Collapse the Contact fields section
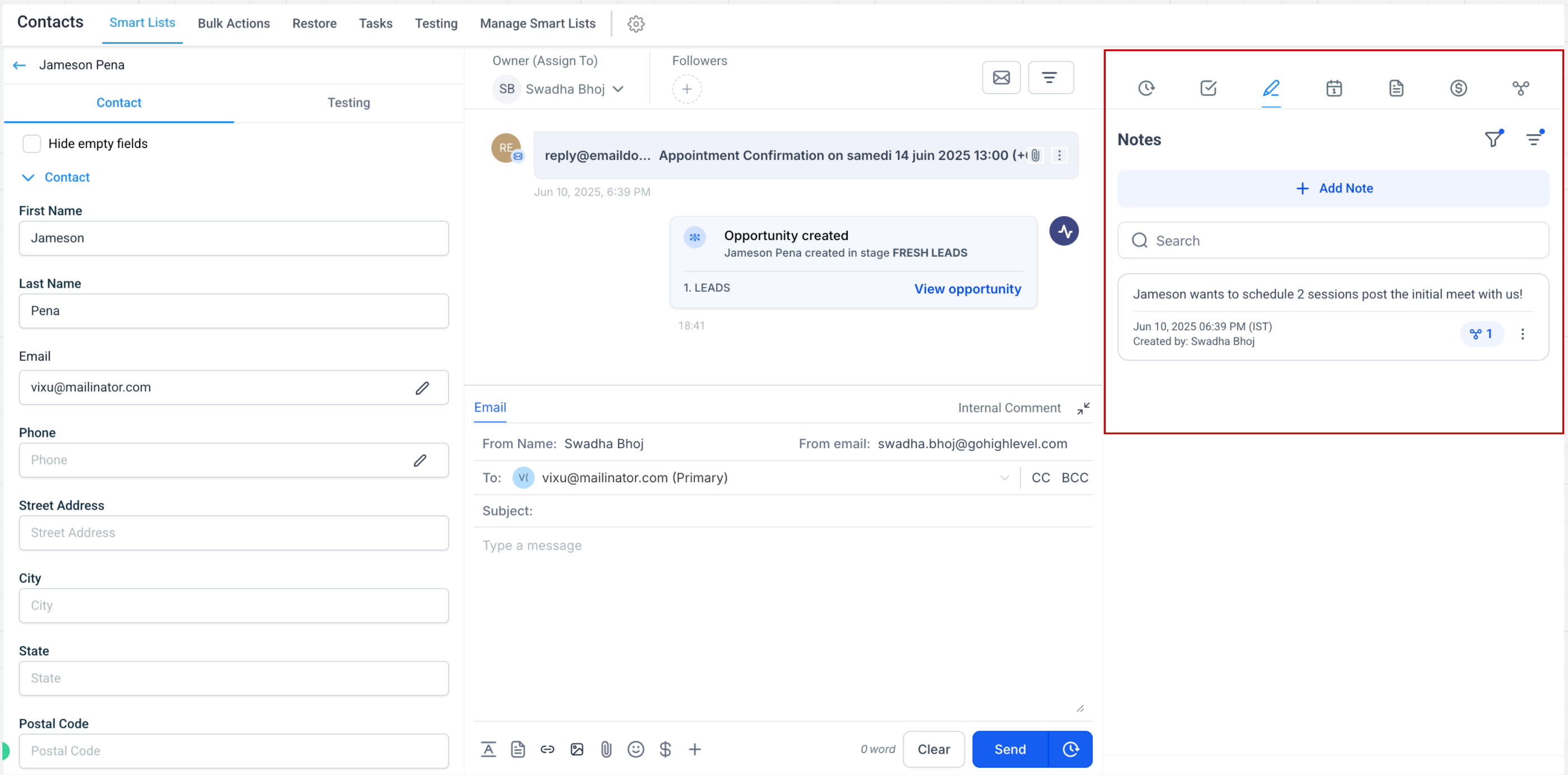The height and width of the screenshot is (775, 1568). click(28, 177)
